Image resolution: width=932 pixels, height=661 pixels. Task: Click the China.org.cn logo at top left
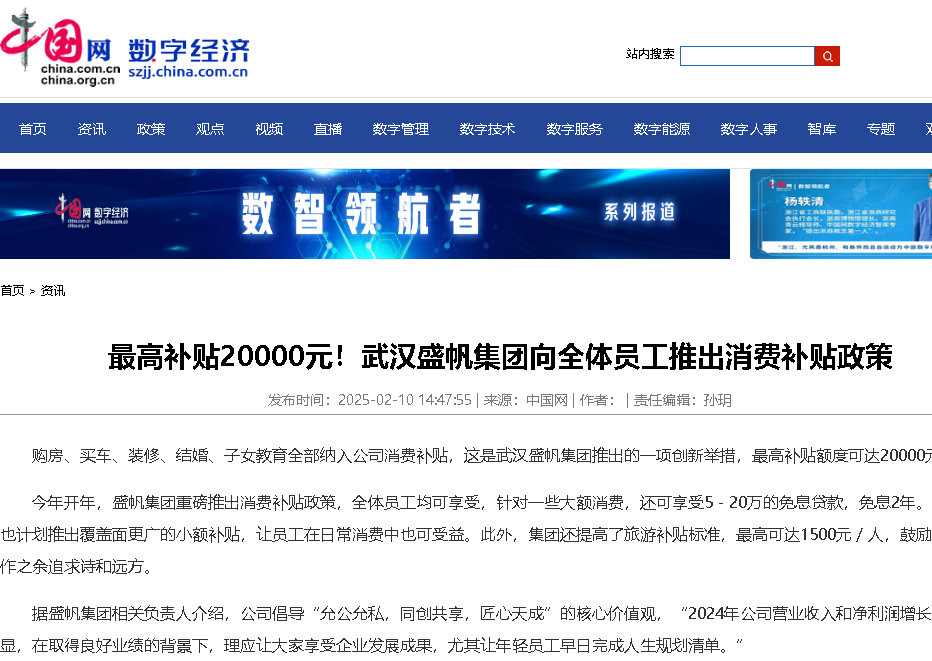tap(60, 47)
